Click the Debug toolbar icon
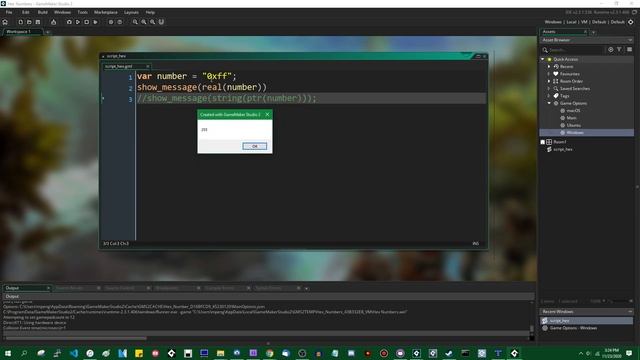The width and height of the screenshot is (640, 360). pyautogui.click(x=69, y=22)
